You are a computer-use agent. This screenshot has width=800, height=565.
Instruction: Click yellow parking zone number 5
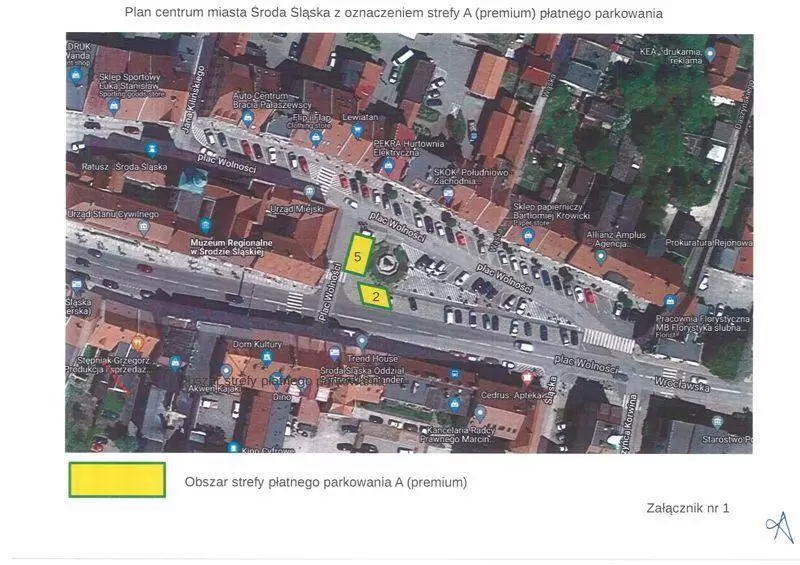(x=358, y=257)
